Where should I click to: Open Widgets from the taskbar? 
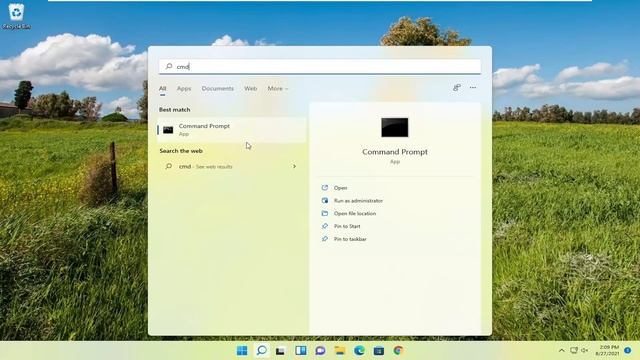coord(301,351)
